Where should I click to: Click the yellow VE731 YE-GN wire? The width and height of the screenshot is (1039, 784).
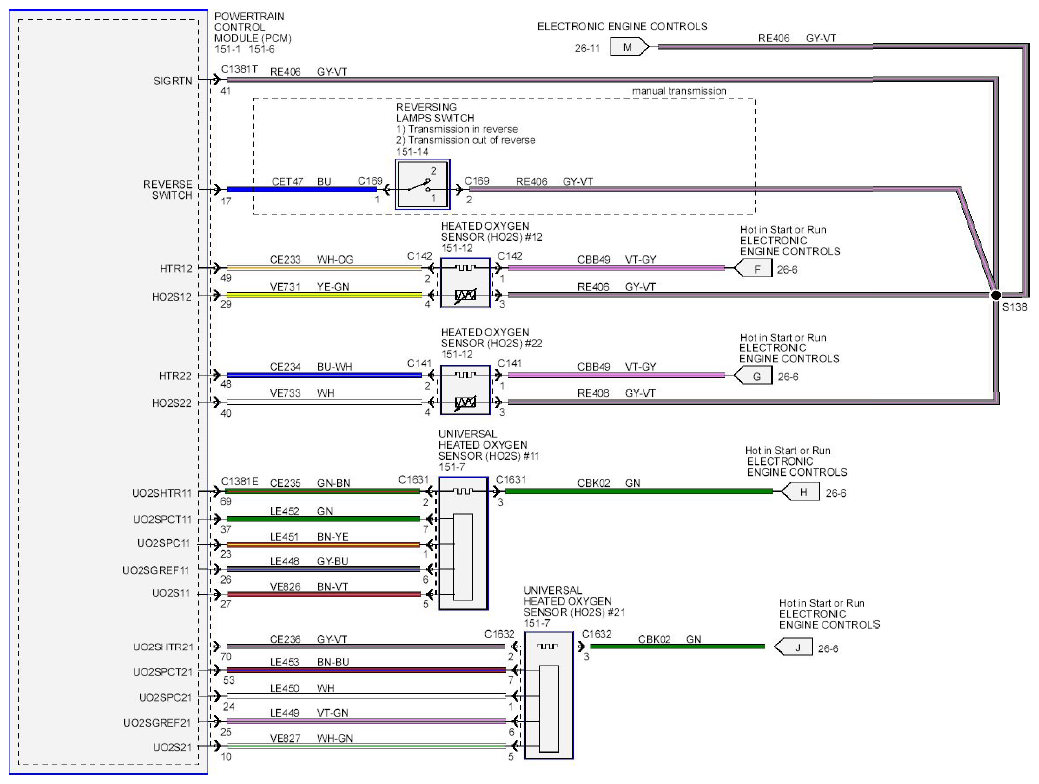[324, 294]
